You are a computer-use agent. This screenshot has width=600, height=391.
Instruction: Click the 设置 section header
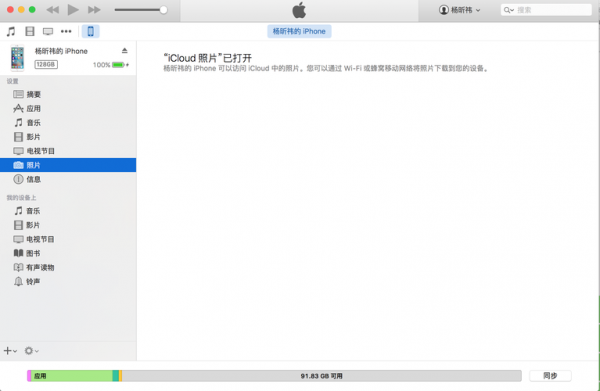(13, 81)
